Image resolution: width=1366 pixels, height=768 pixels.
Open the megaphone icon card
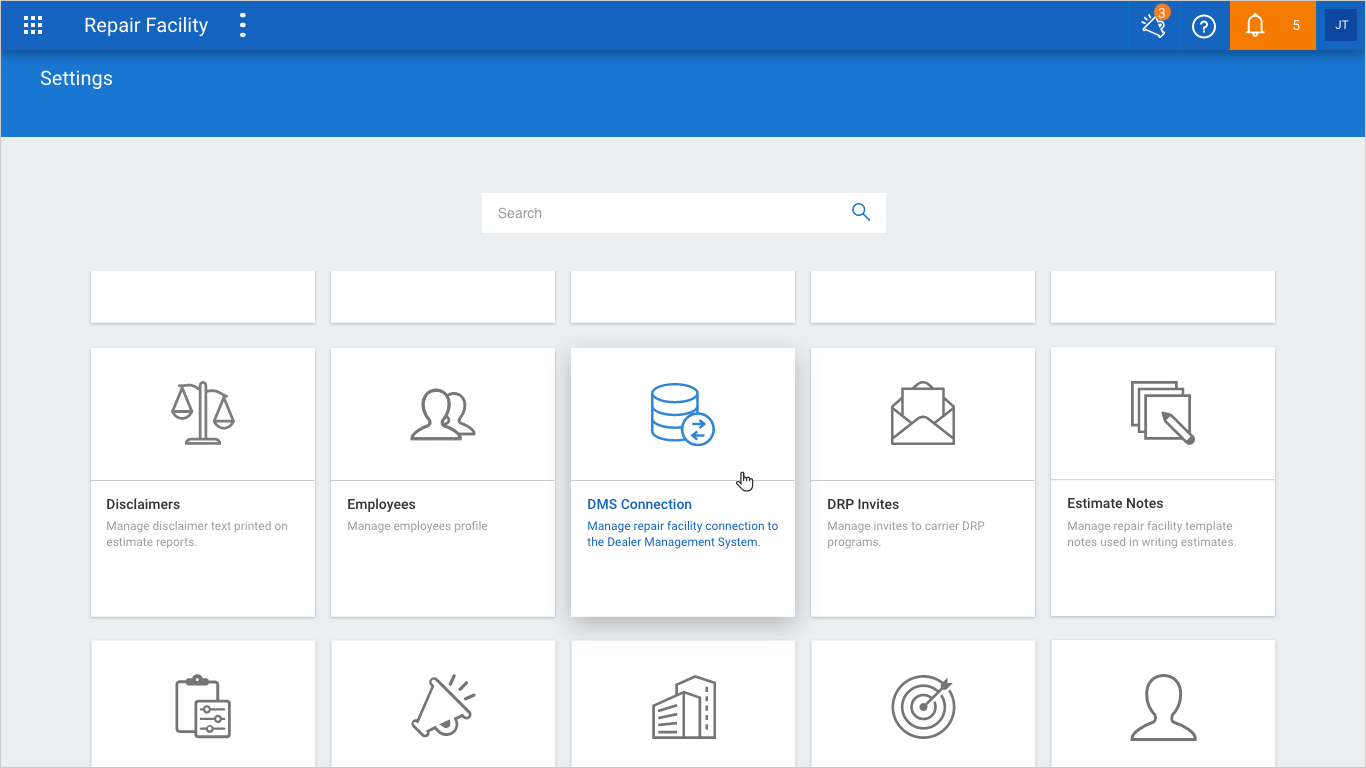pos(443,706)
